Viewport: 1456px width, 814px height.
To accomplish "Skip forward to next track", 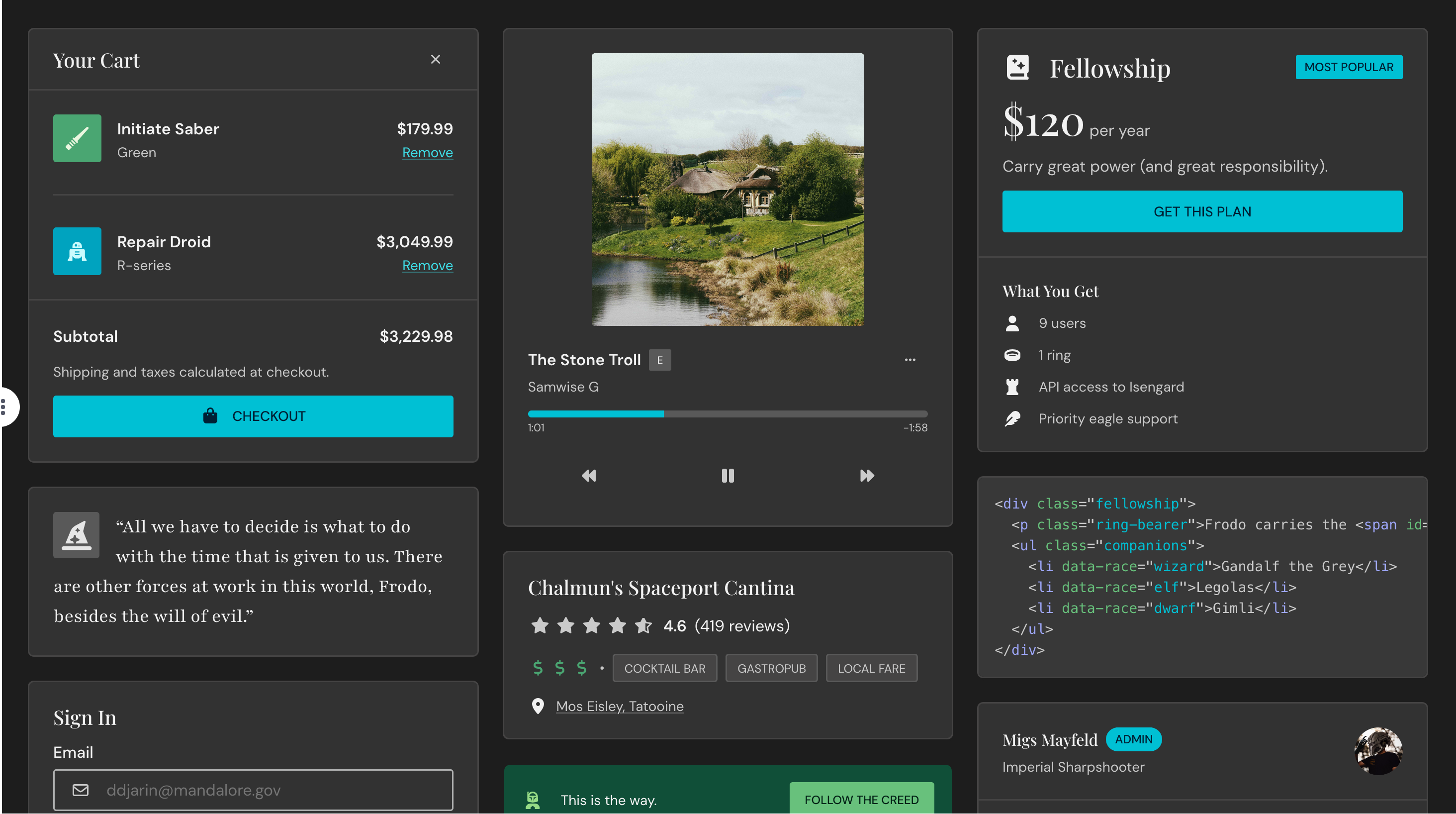I will pyautogui.click(x=866, y=476).
